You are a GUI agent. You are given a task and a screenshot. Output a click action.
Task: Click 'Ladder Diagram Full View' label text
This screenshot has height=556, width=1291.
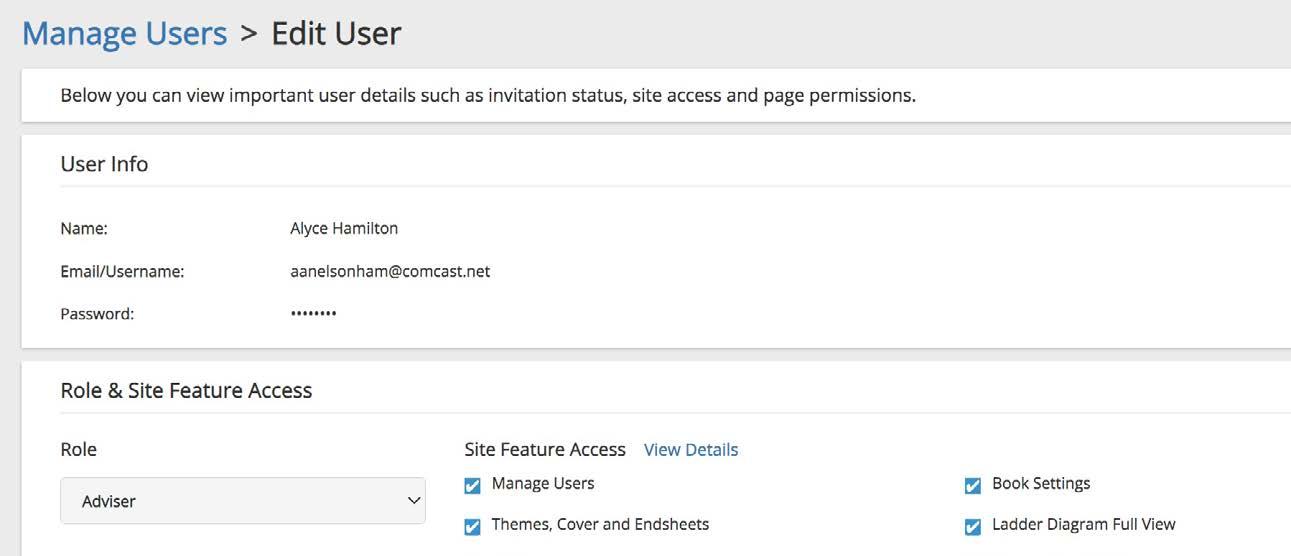tap(1084, 524)
